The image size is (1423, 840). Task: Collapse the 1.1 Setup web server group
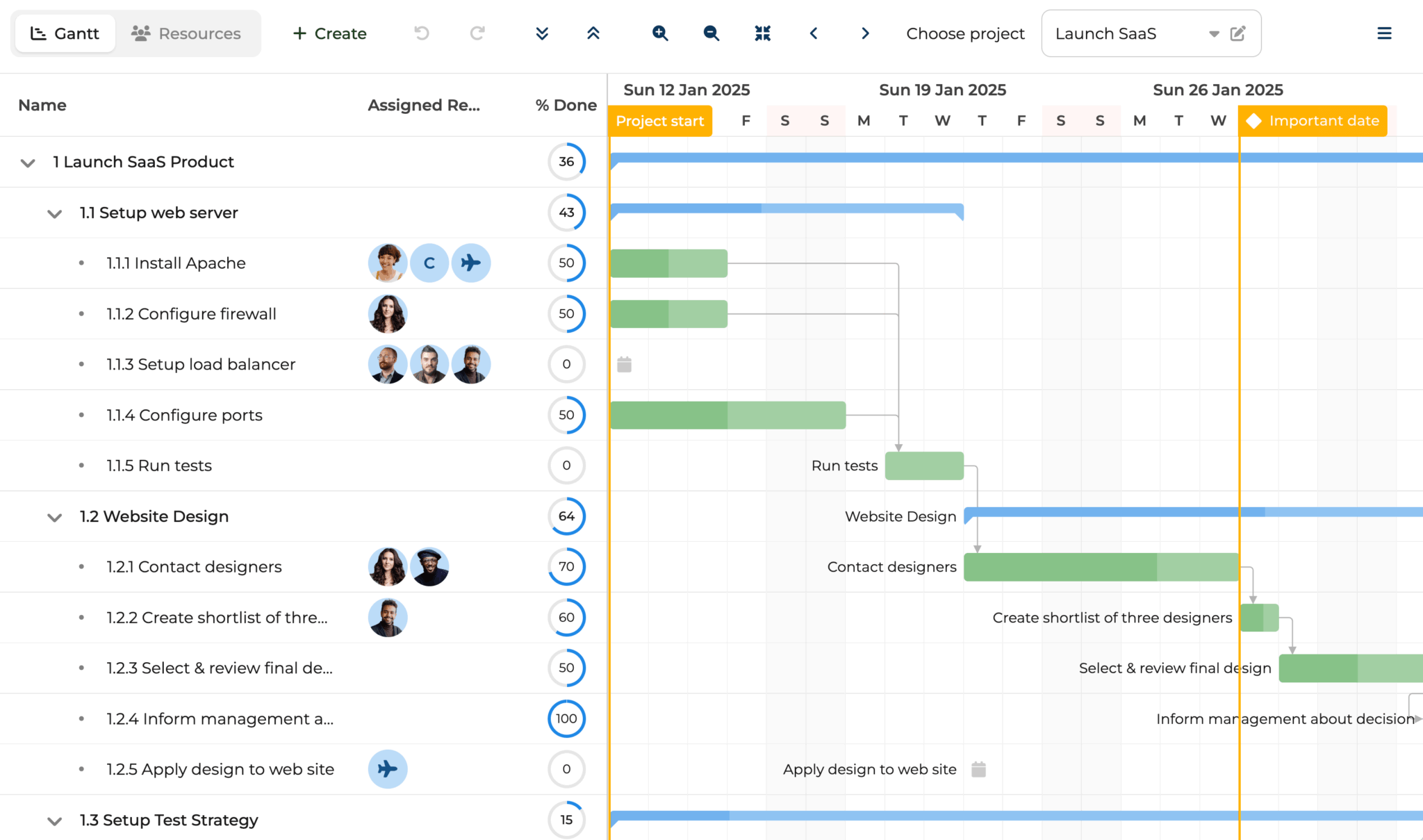54,213
